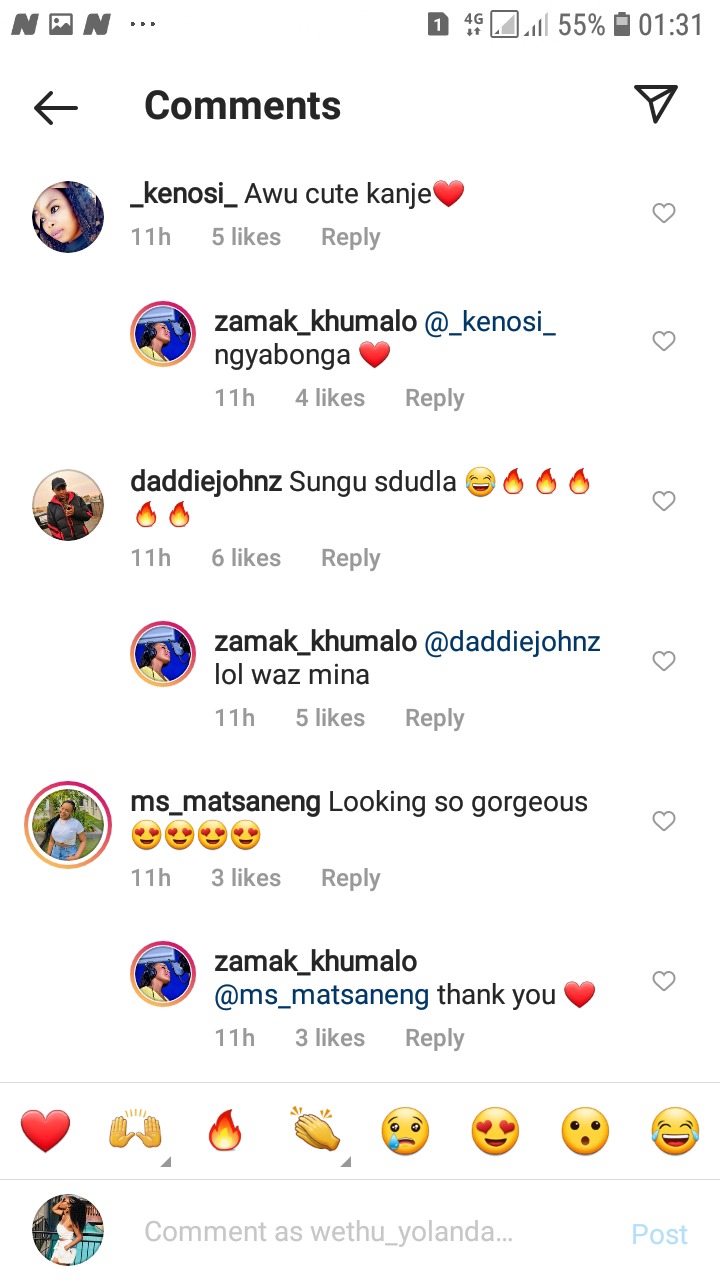Insert laughing tears emoji from quick bar
This screenshot has width=720, height=1280.
675,1133
